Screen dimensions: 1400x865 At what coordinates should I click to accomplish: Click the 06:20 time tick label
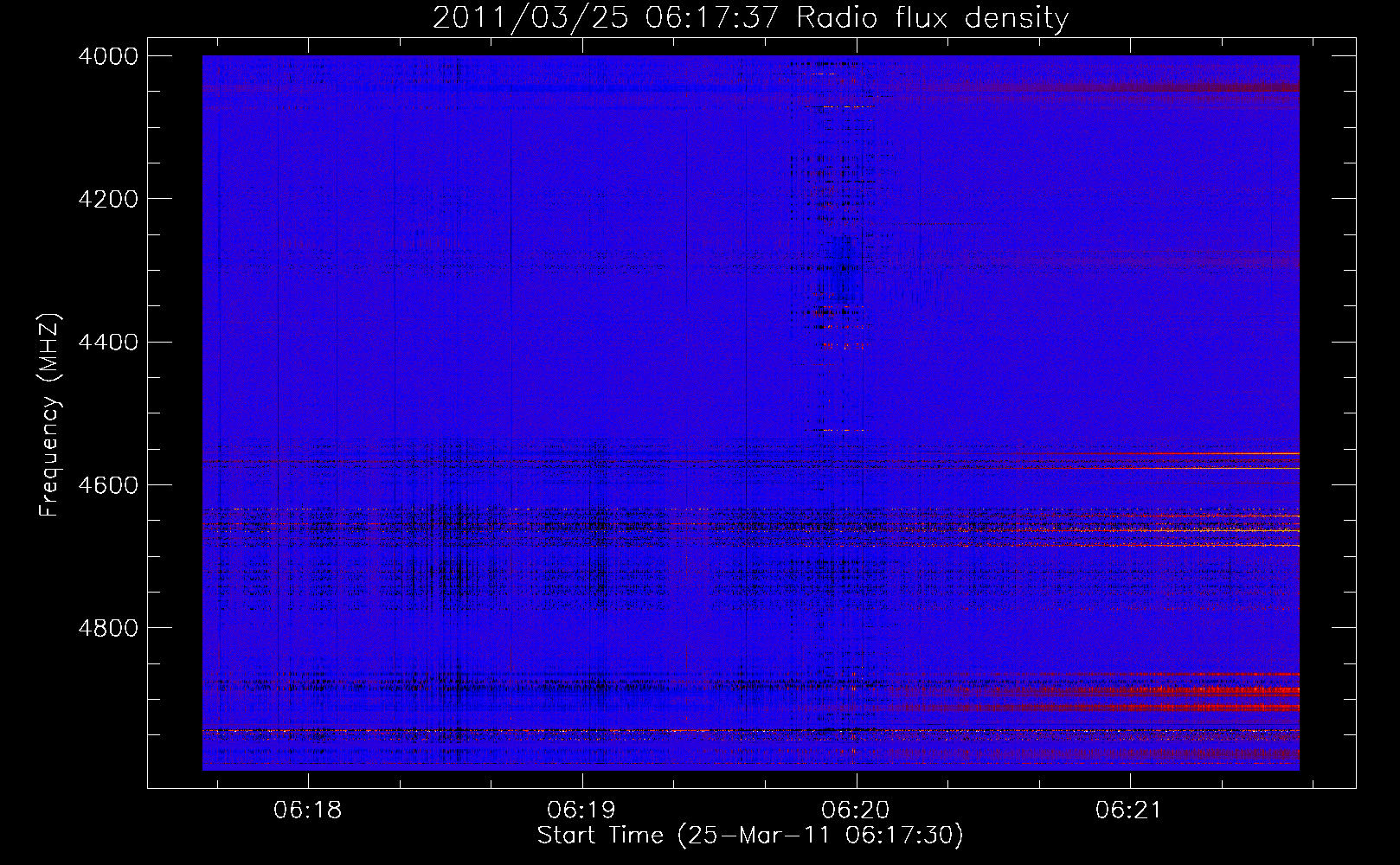pyautogui.click(x=856, y=811)
